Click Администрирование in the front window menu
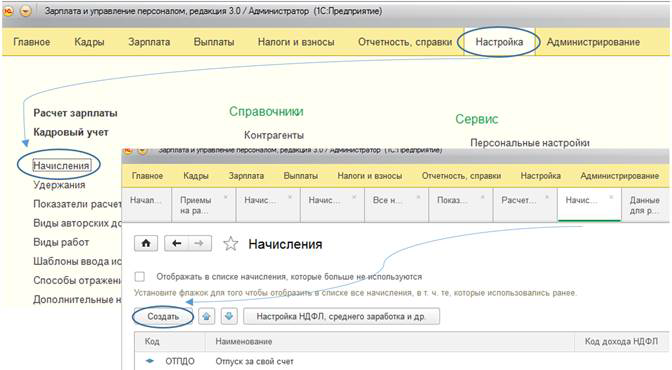 (x=620, y=176)
